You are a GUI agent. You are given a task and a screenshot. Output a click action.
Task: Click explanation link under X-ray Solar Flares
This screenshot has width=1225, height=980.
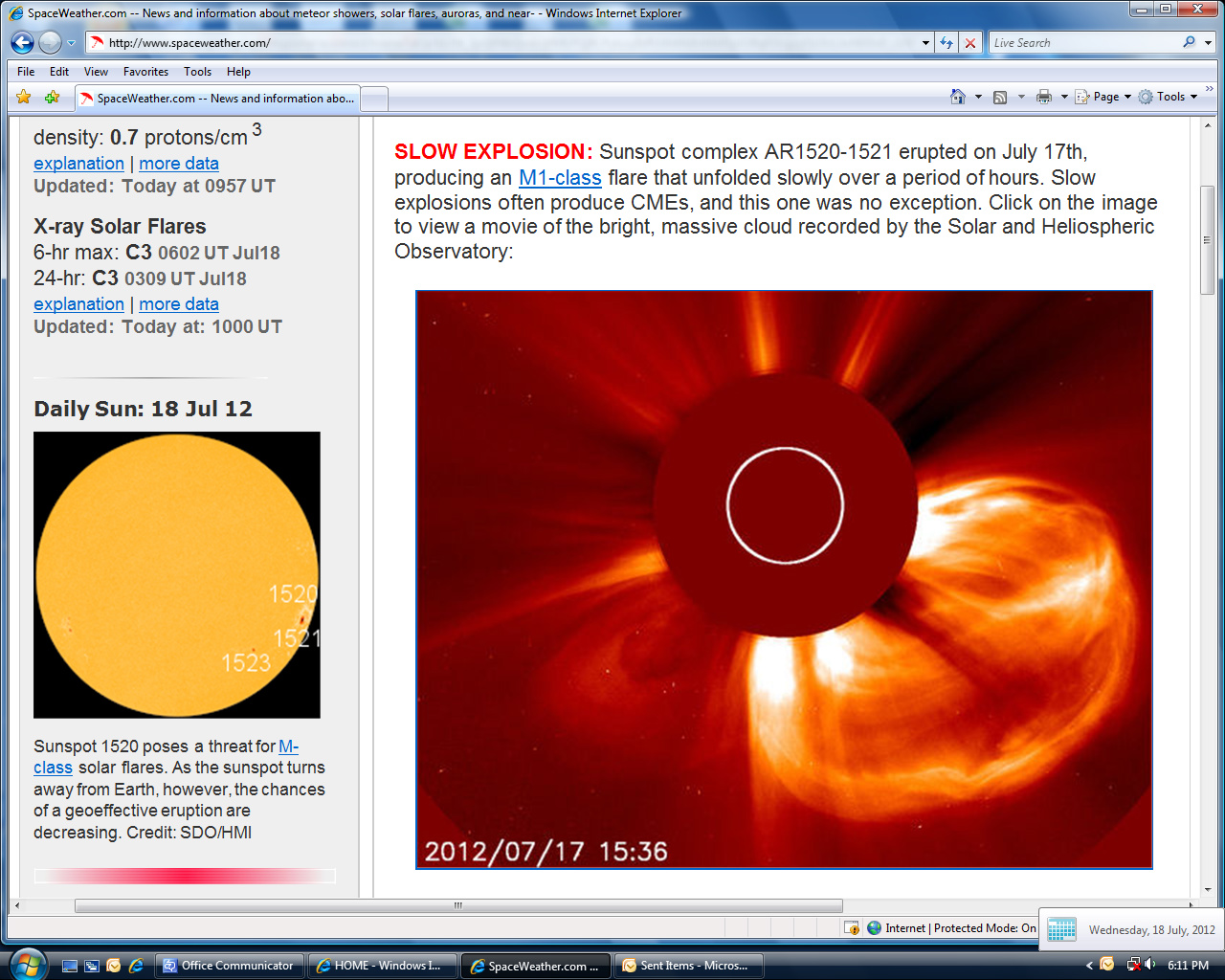point(78,304)
